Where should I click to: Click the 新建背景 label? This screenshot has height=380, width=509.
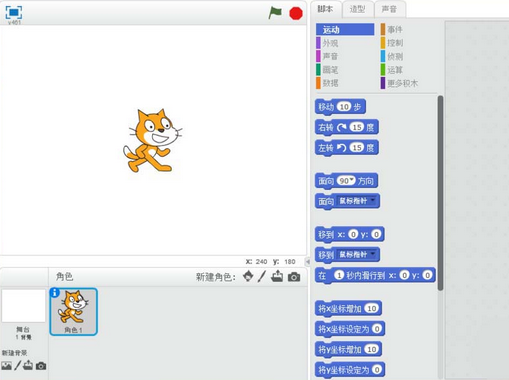tap(14, 353)
